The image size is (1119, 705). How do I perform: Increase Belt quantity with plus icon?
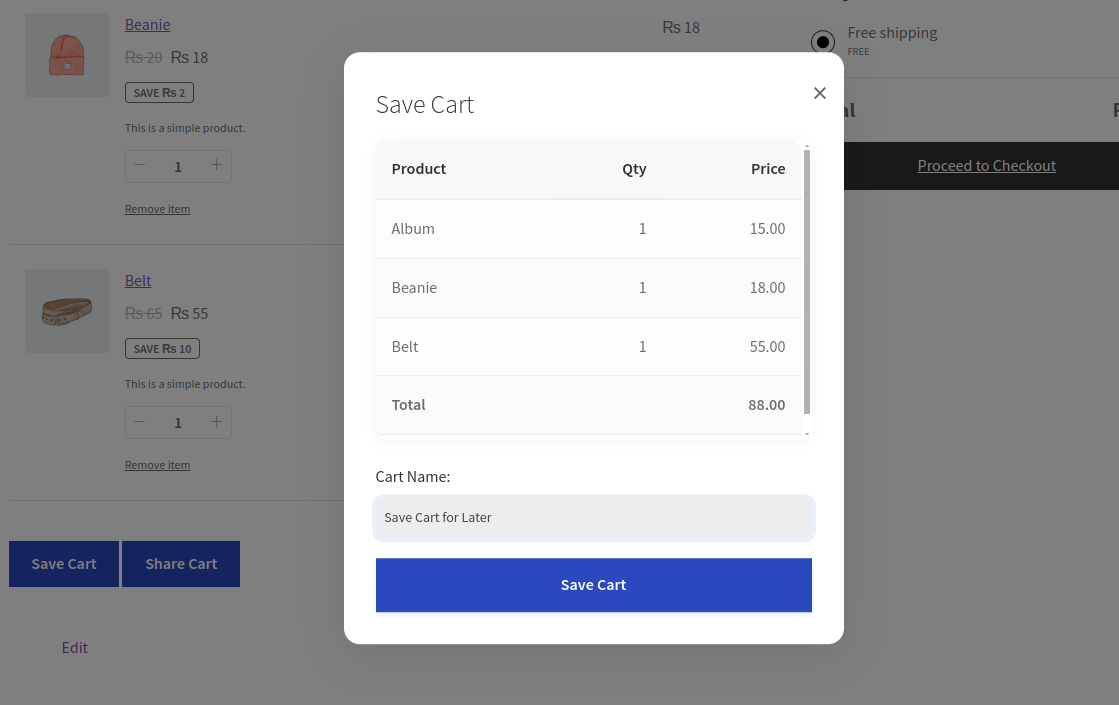pyautogui.click(x=216, y=422)
